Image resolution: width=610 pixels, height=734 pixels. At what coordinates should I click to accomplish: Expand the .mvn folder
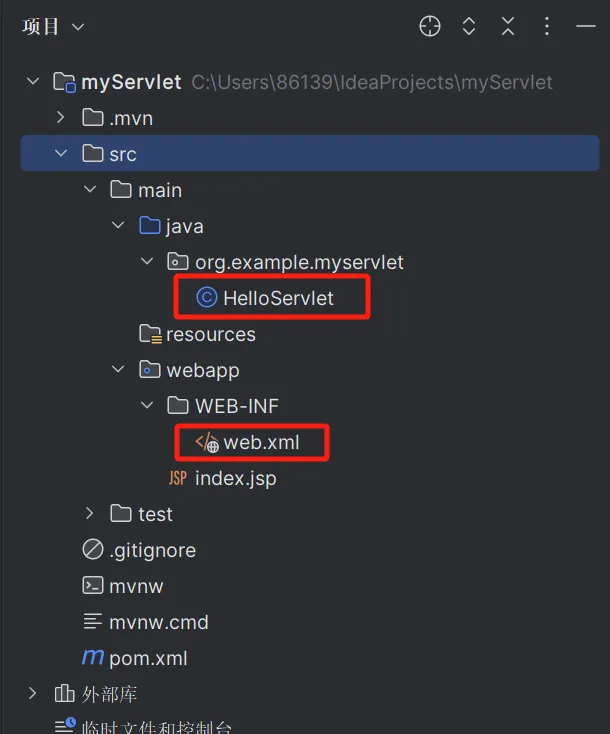60,117
